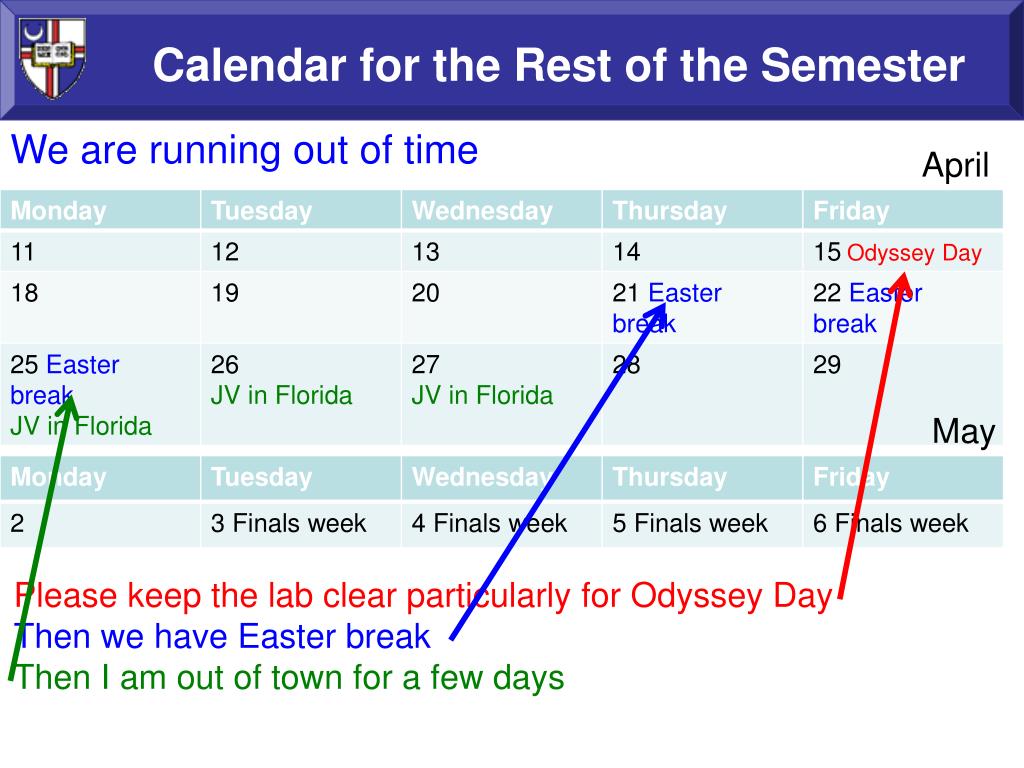Click the green arrow head near the 25 cell

(x=68, y=406)
